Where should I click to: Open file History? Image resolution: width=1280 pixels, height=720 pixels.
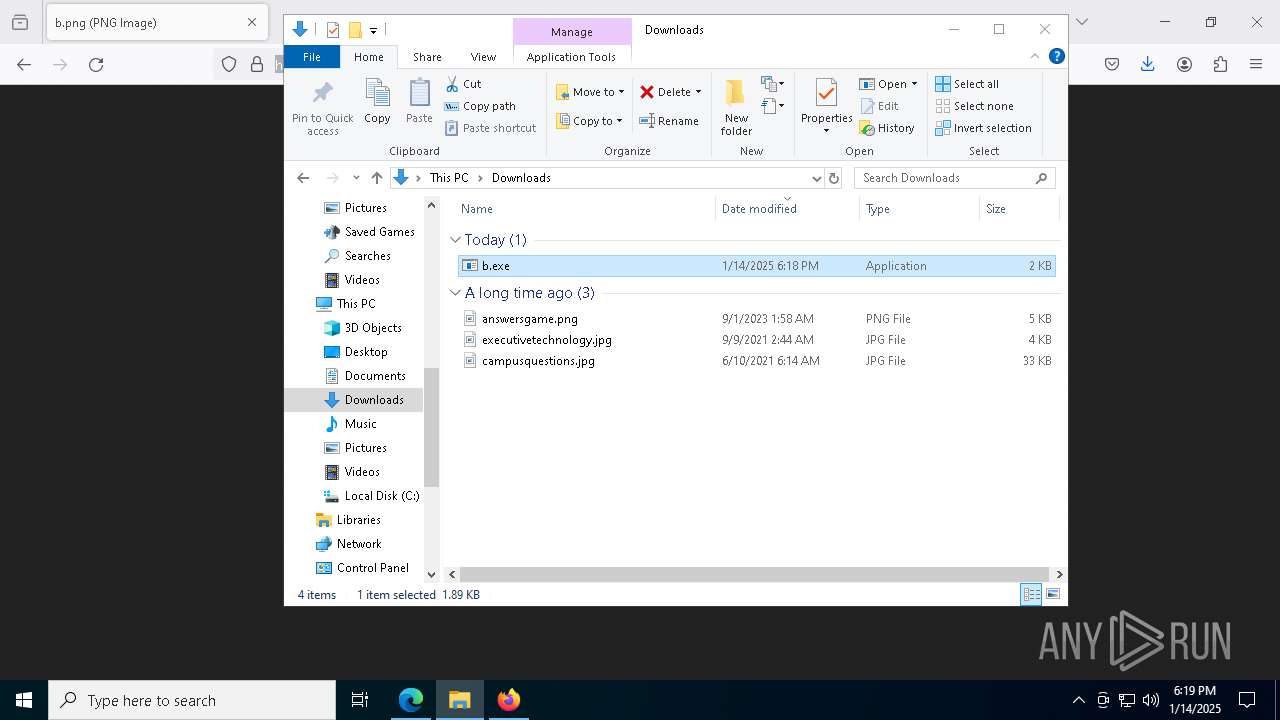tap(887, 128)
